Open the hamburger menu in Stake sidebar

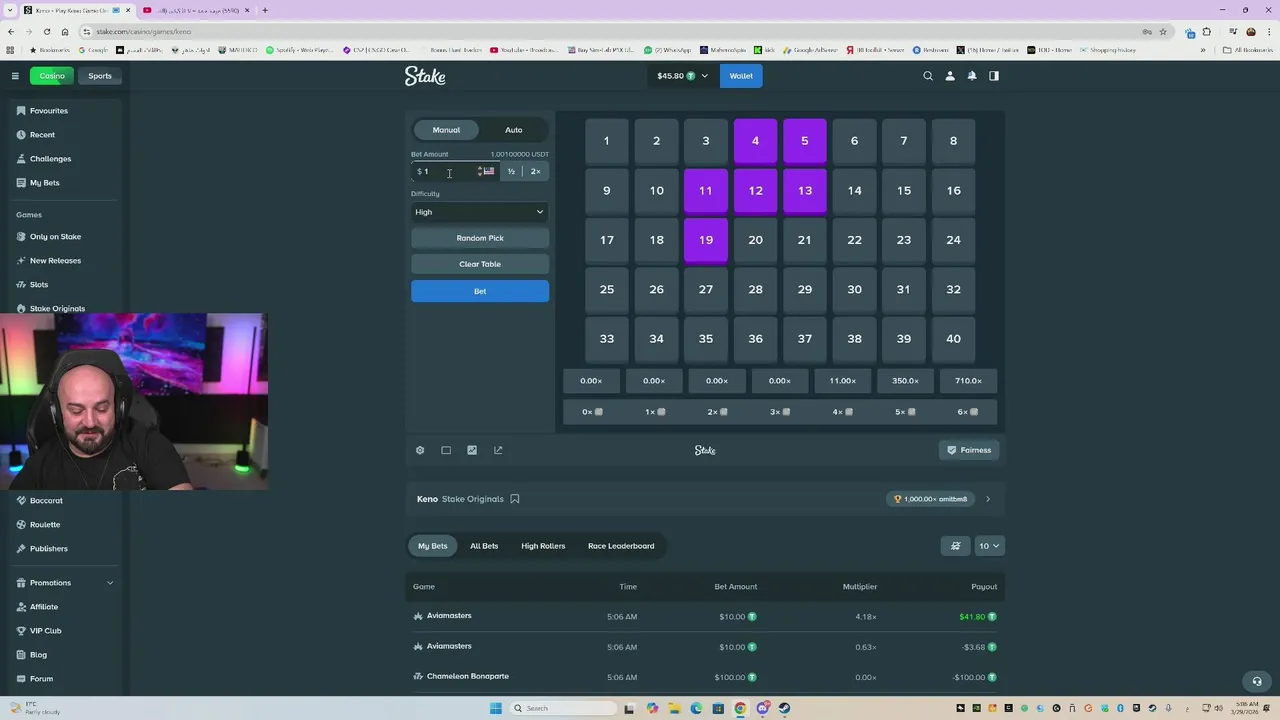[x=15, y=76]
